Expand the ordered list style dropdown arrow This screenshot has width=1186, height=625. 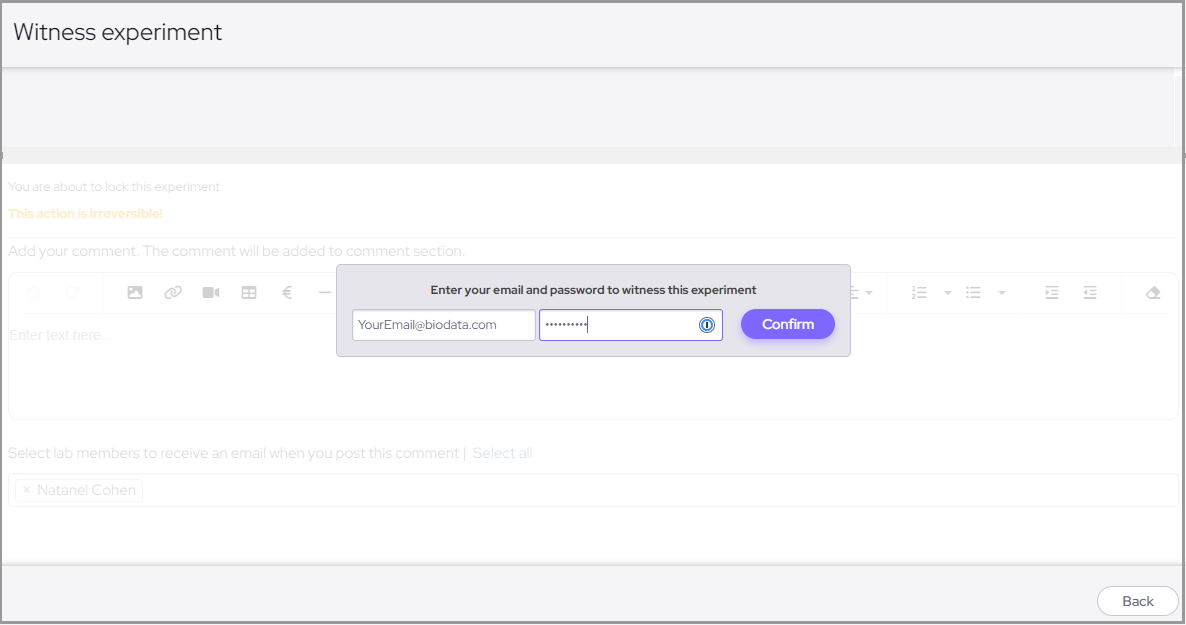pyautogui.click(x=948, y=293)
